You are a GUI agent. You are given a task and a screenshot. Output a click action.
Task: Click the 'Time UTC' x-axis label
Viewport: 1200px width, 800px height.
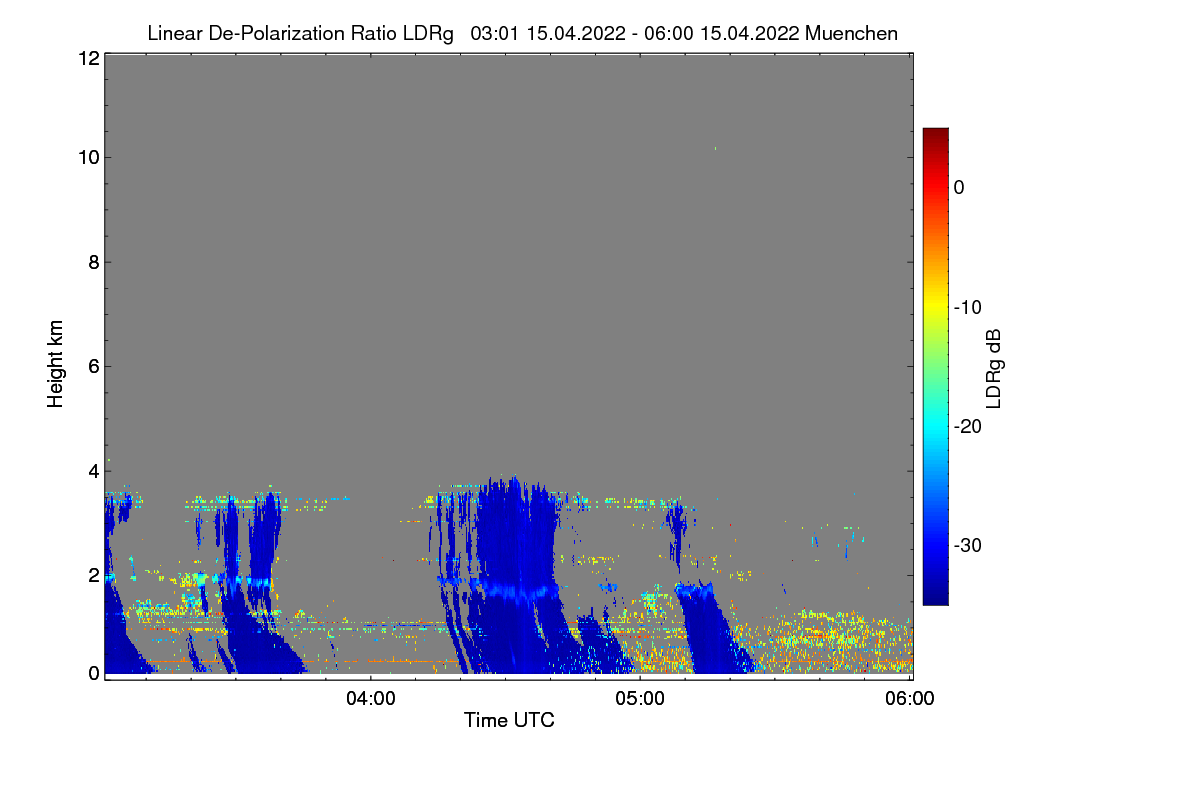[509, 719]
